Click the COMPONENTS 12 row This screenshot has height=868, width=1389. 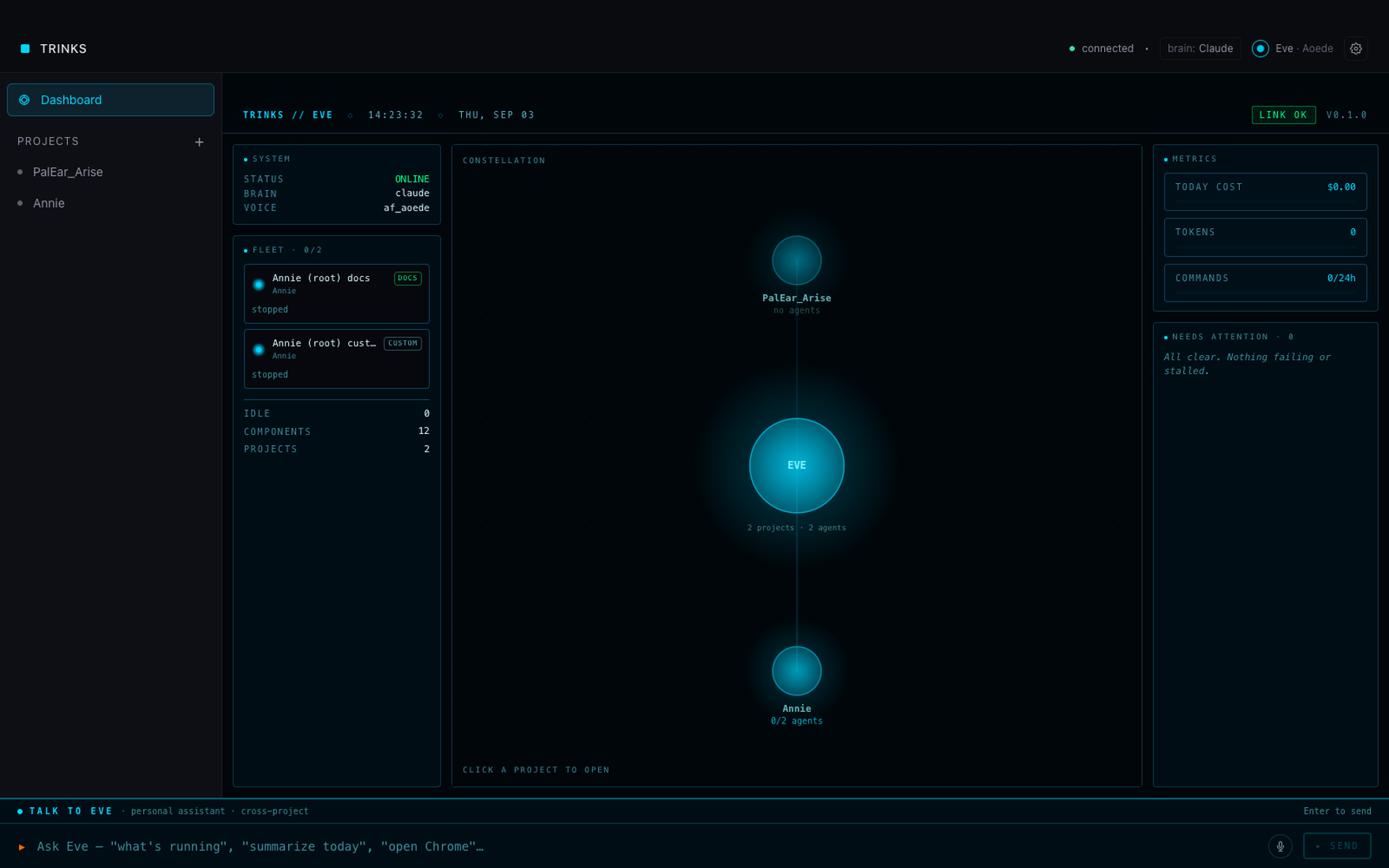336,432
